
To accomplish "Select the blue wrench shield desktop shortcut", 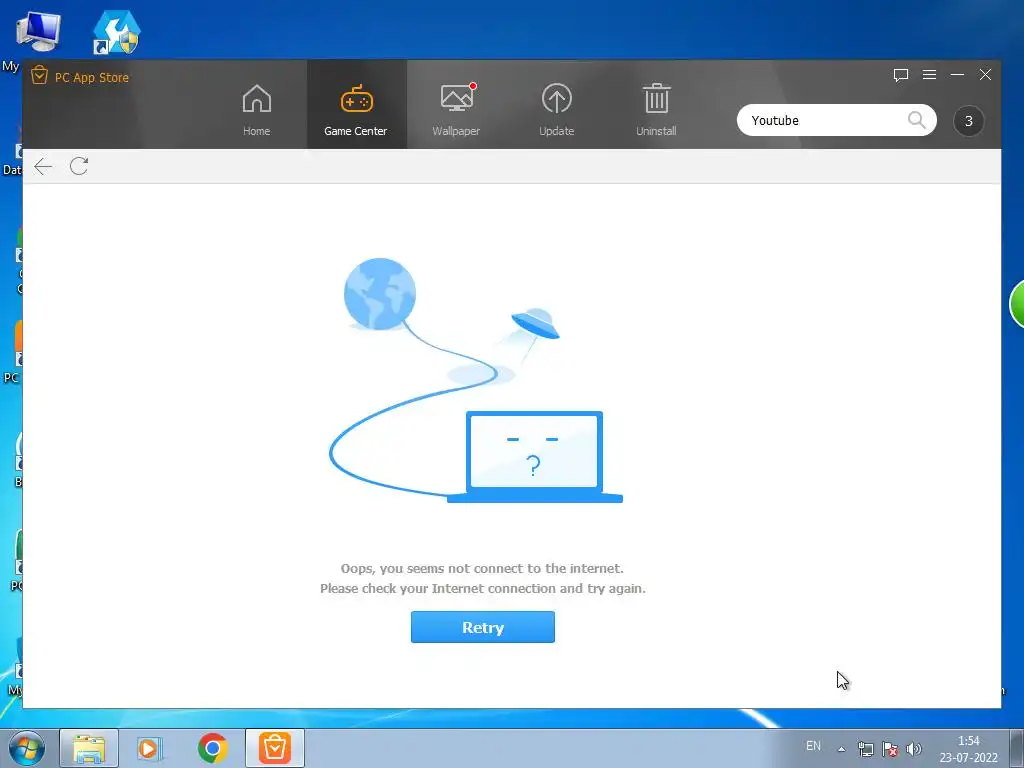I will click(x=116, y=33).
